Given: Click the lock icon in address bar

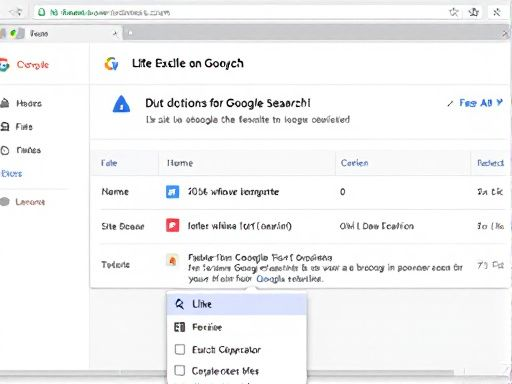Looking at the screenshot, I should point(41,13).
